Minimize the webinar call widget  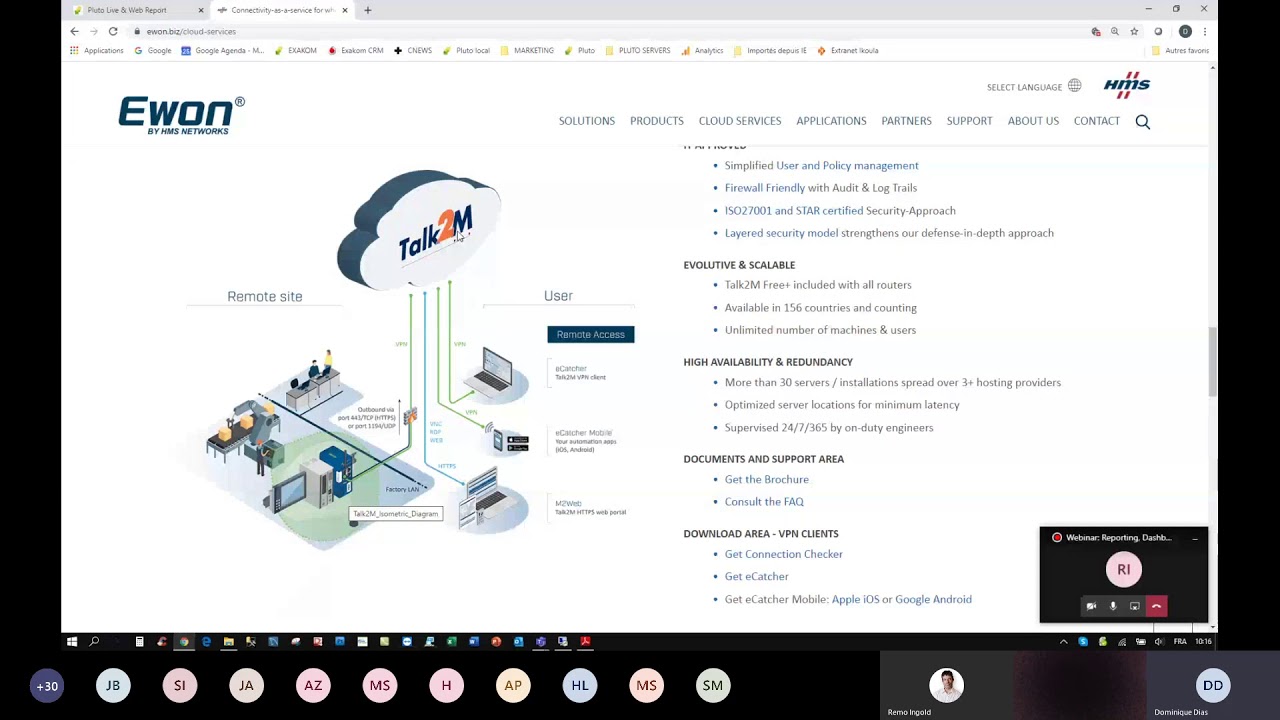pyautogui.click(x=1195, y=538)
